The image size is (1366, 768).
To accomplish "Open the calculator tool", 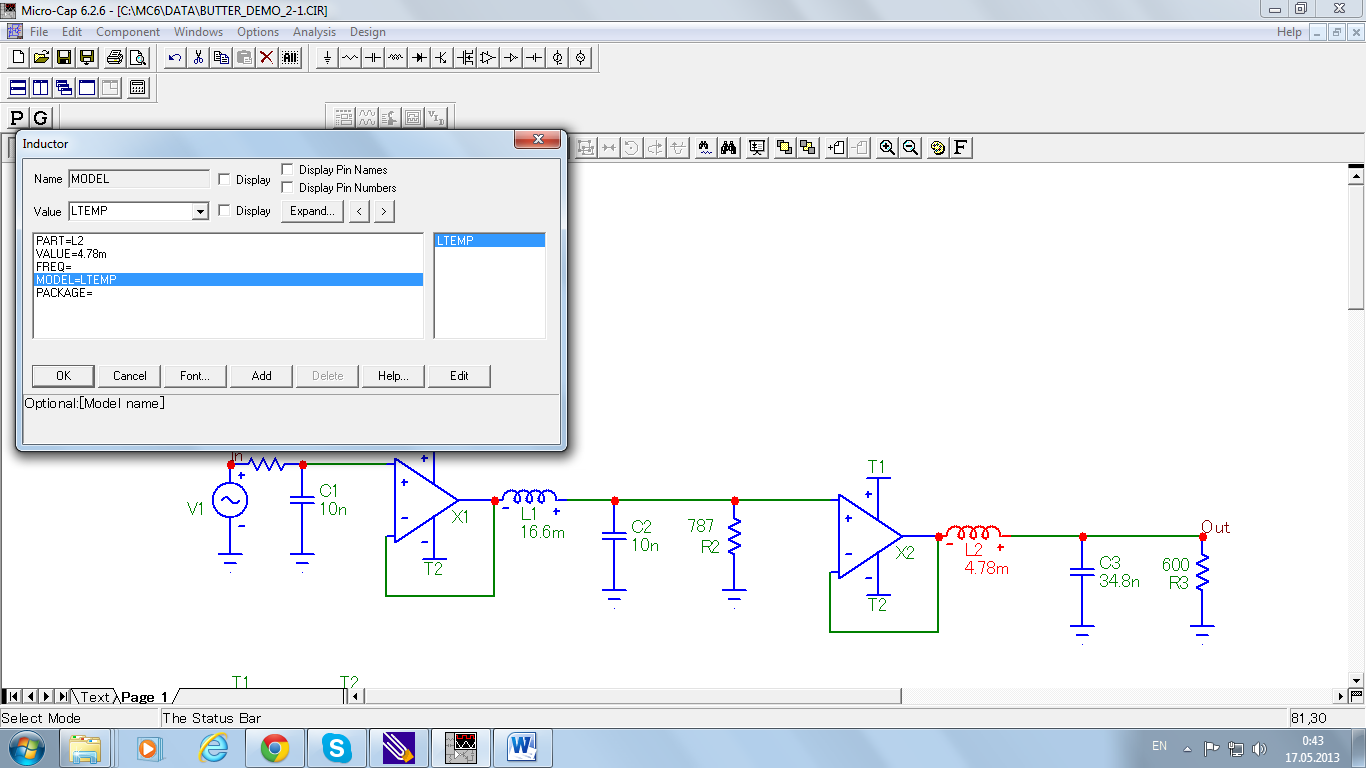I will (x=138, y=88).
